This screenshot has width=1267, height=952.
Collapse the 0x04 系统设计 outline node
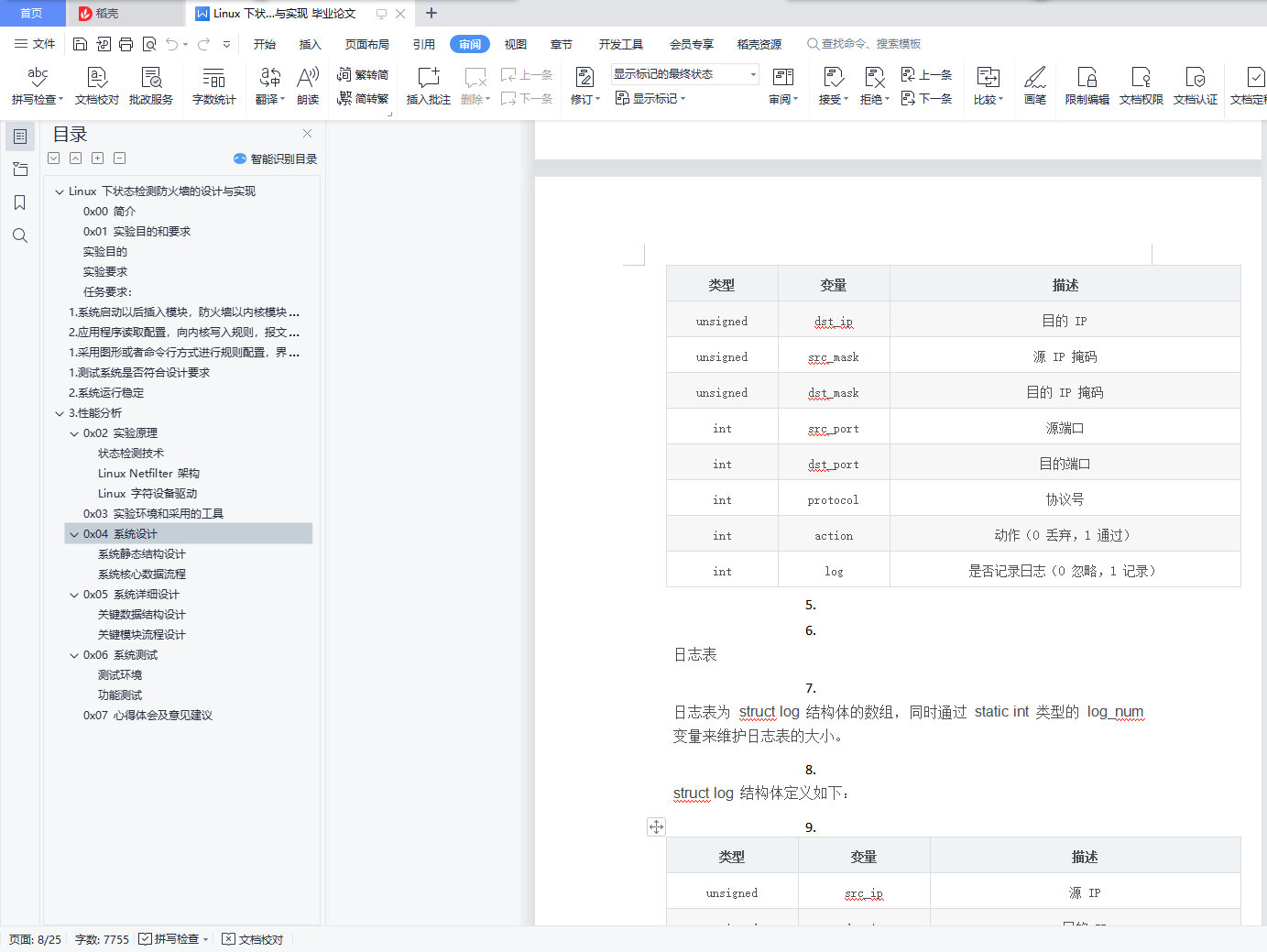point(74,534)
